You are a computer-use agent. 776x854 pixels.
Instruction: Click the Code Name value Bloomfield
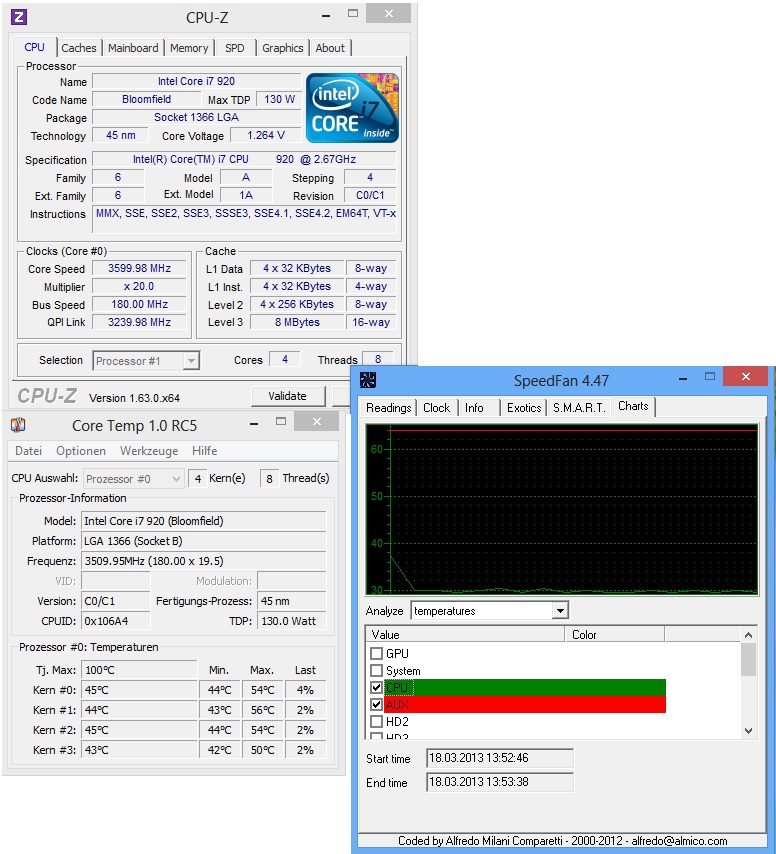pos(146,99)
